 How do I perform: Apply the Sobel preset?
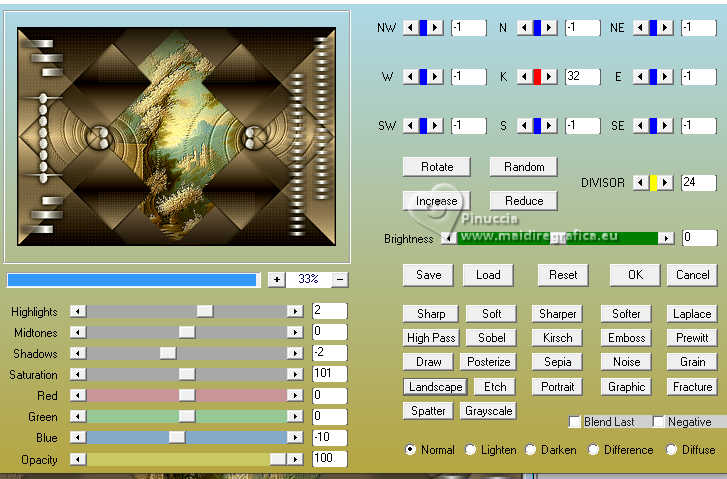pos(491,338)
